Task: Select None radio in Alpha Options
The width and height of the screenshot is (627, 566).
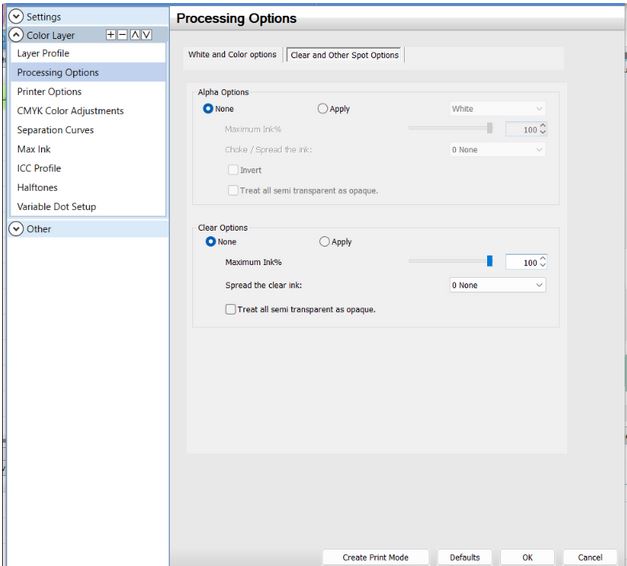Action: (x=208, y=108)
